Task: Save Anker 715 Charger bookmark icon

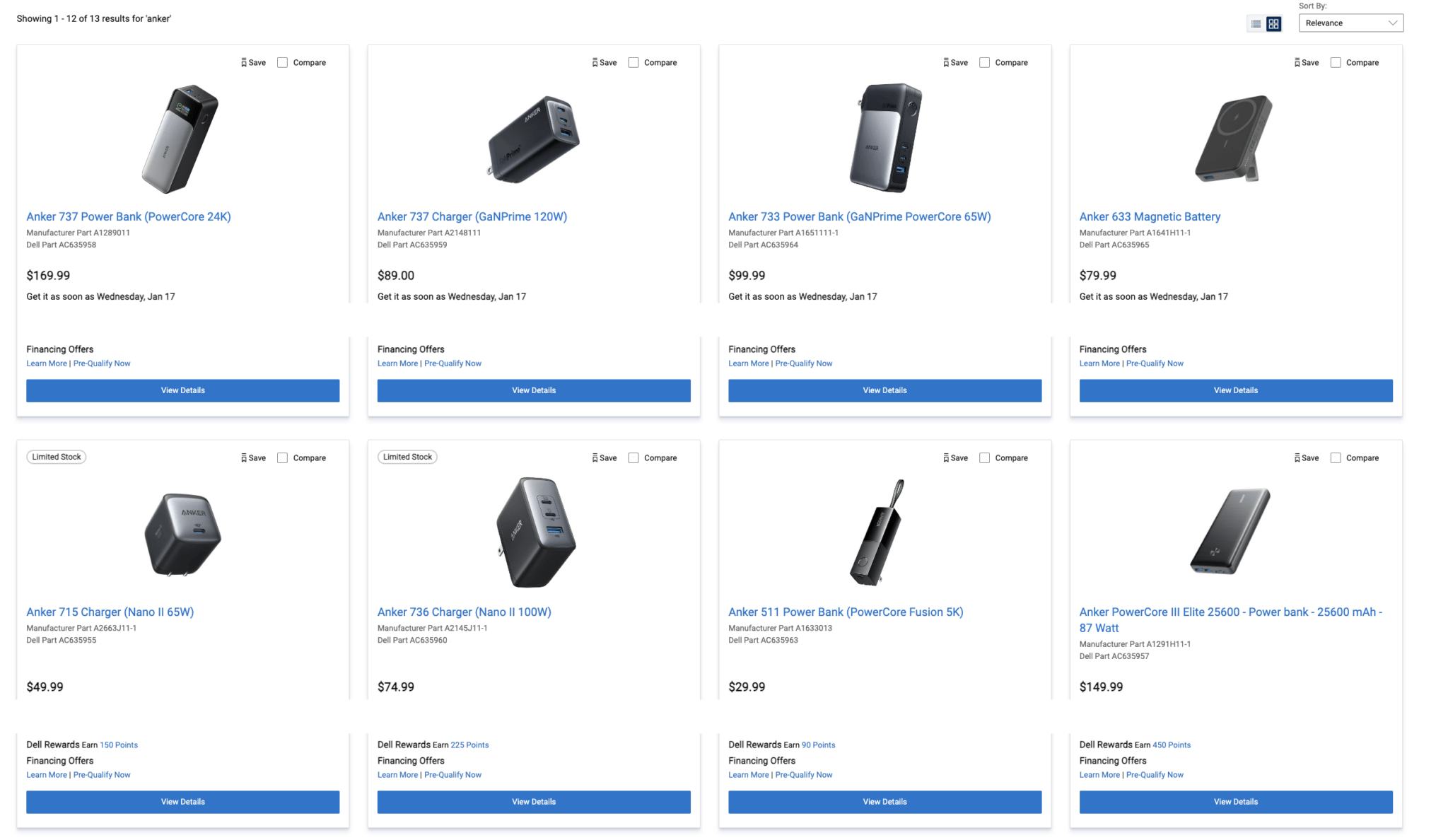Action: click(244, 458)
